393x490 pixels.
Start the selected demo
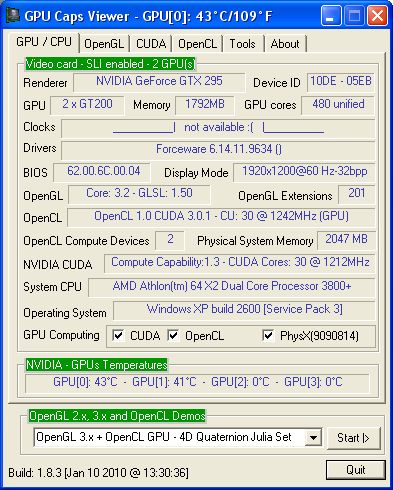click(x=353, y=438)
